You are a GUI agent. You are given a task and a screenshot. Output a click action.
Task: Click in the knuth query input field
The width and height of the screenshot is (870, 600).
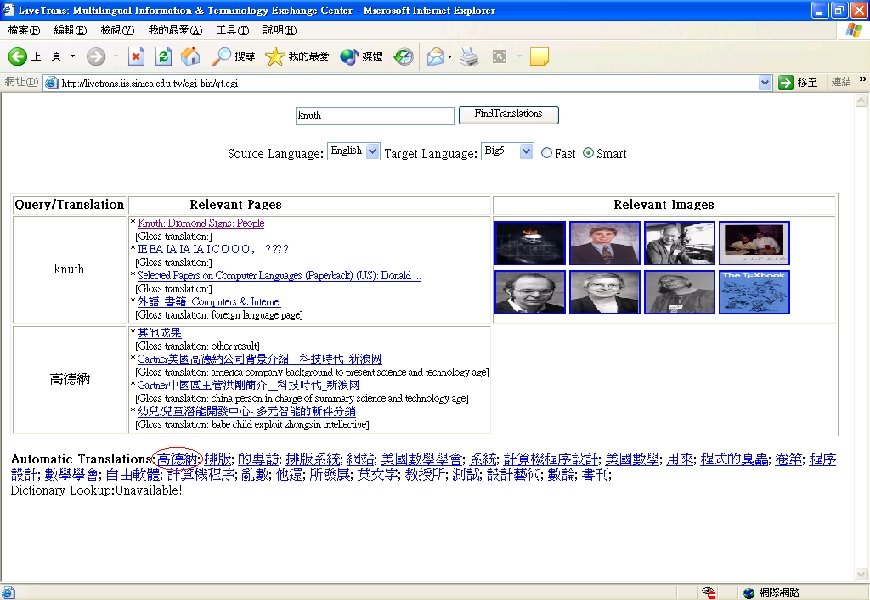point(375,115)
